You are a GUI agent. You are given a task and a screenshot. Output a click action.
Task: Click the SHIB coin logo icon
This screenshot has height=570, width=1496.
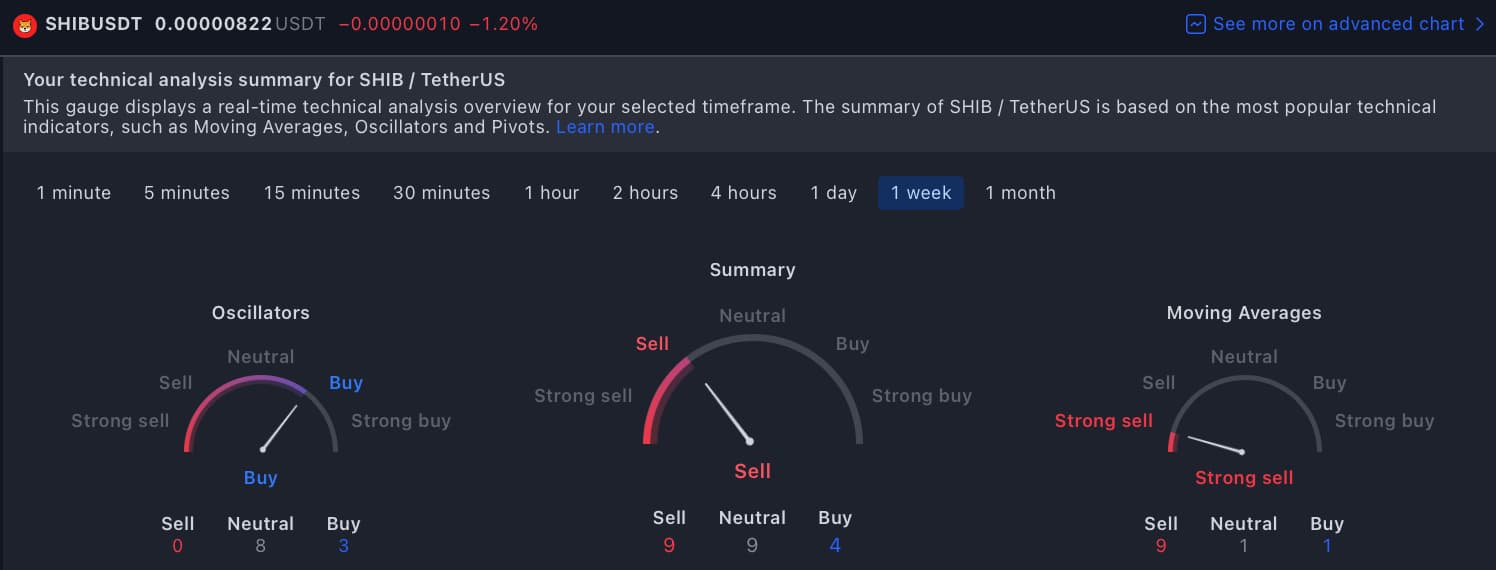(25, 24)
